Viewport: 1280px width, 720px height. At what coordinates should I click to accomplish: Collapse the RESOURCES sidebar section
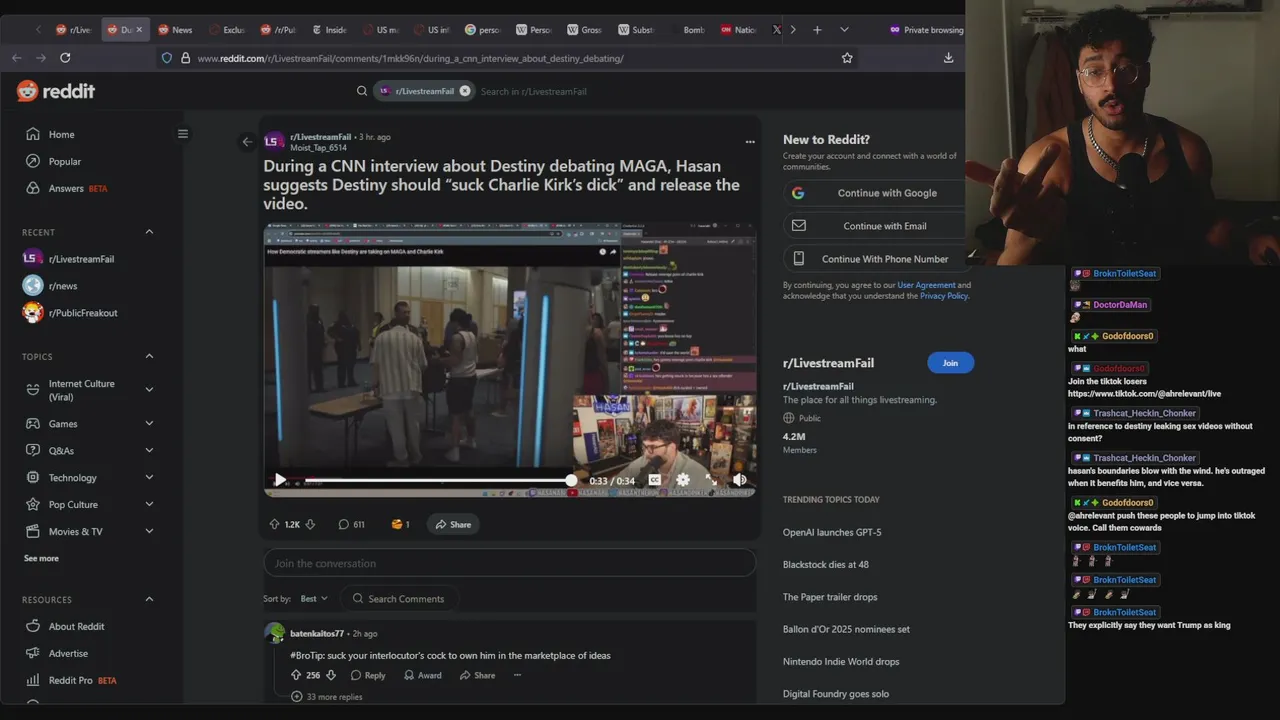[149, 600]
